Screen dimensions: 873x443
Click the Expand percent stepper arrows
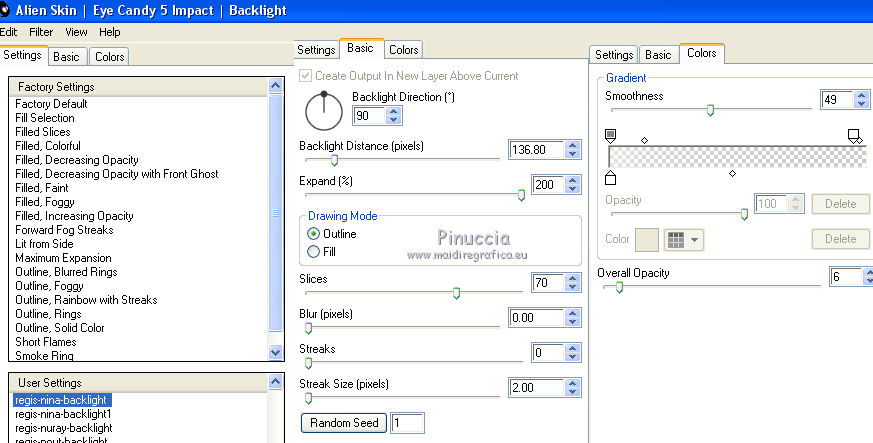tap(572, 185)
